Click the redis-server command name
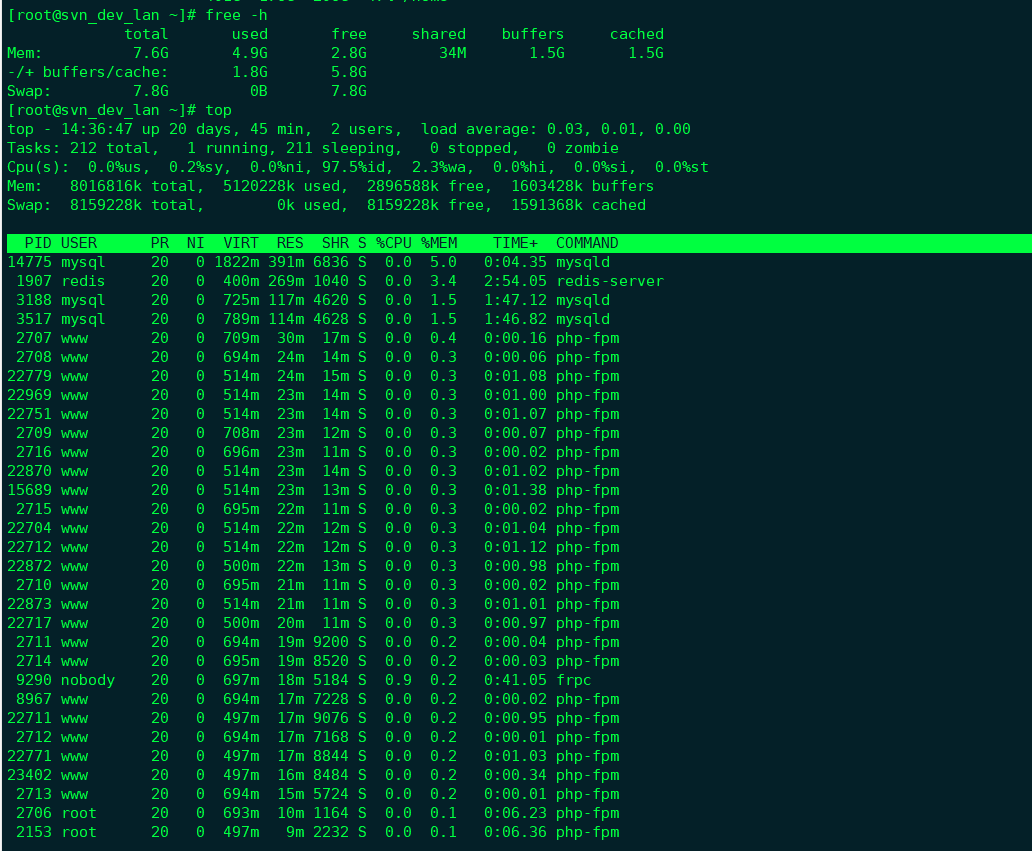The image size is (1032, 851). 610,282
